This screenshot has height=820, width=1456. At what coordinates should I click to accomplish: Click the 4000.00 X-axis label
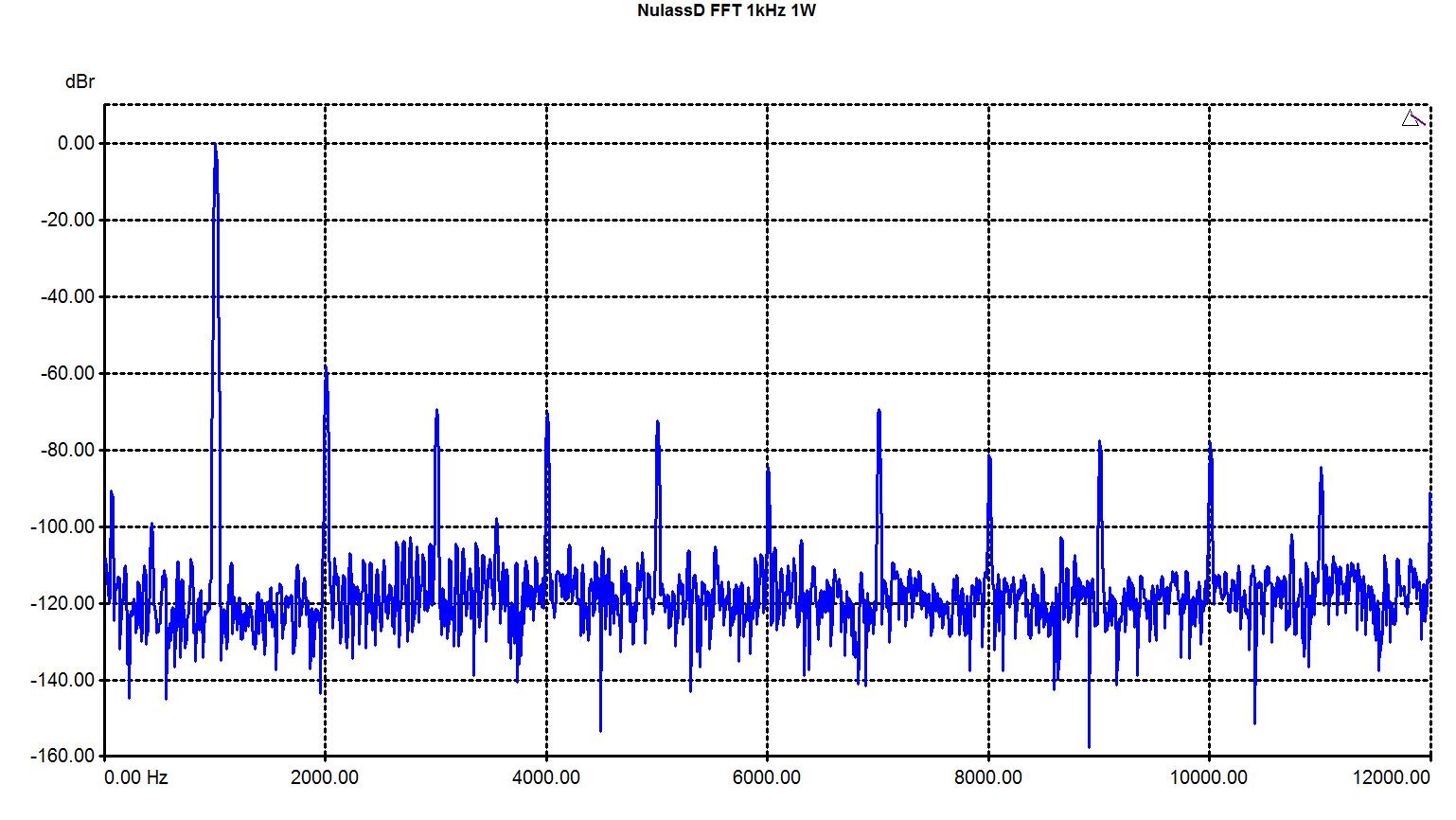[545, 777]
